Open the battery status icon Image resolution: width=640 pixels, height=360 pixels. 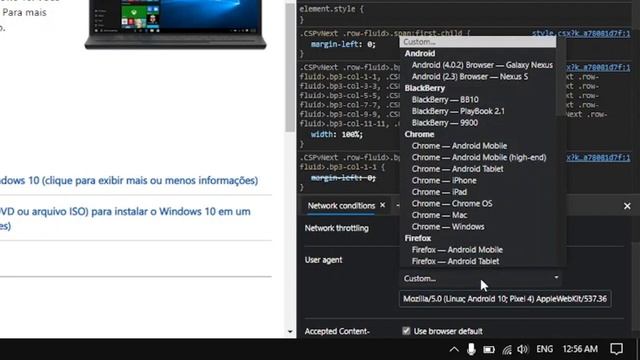point(489,349)
